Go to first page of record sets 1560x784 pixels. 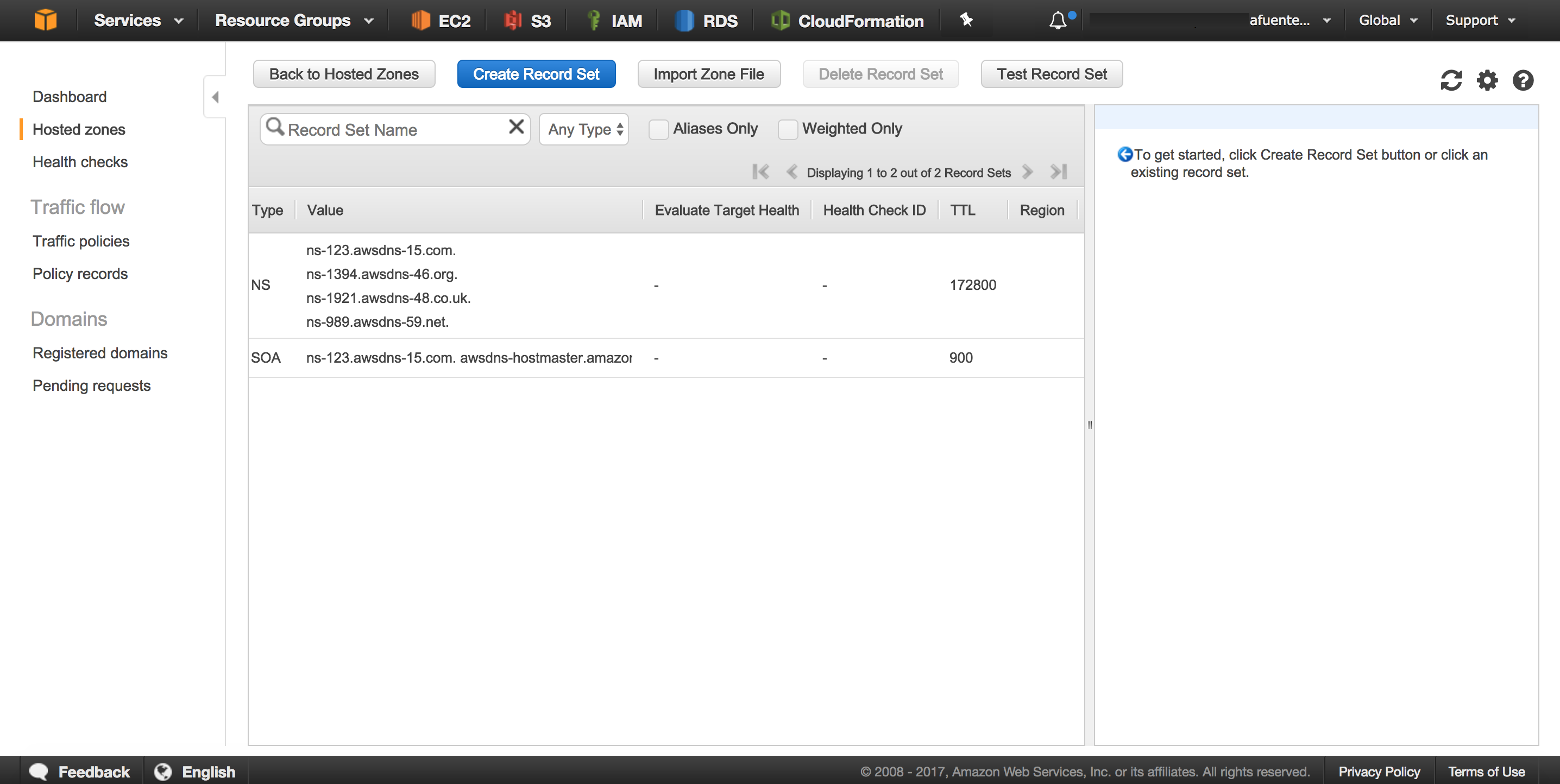coord(760,172)
